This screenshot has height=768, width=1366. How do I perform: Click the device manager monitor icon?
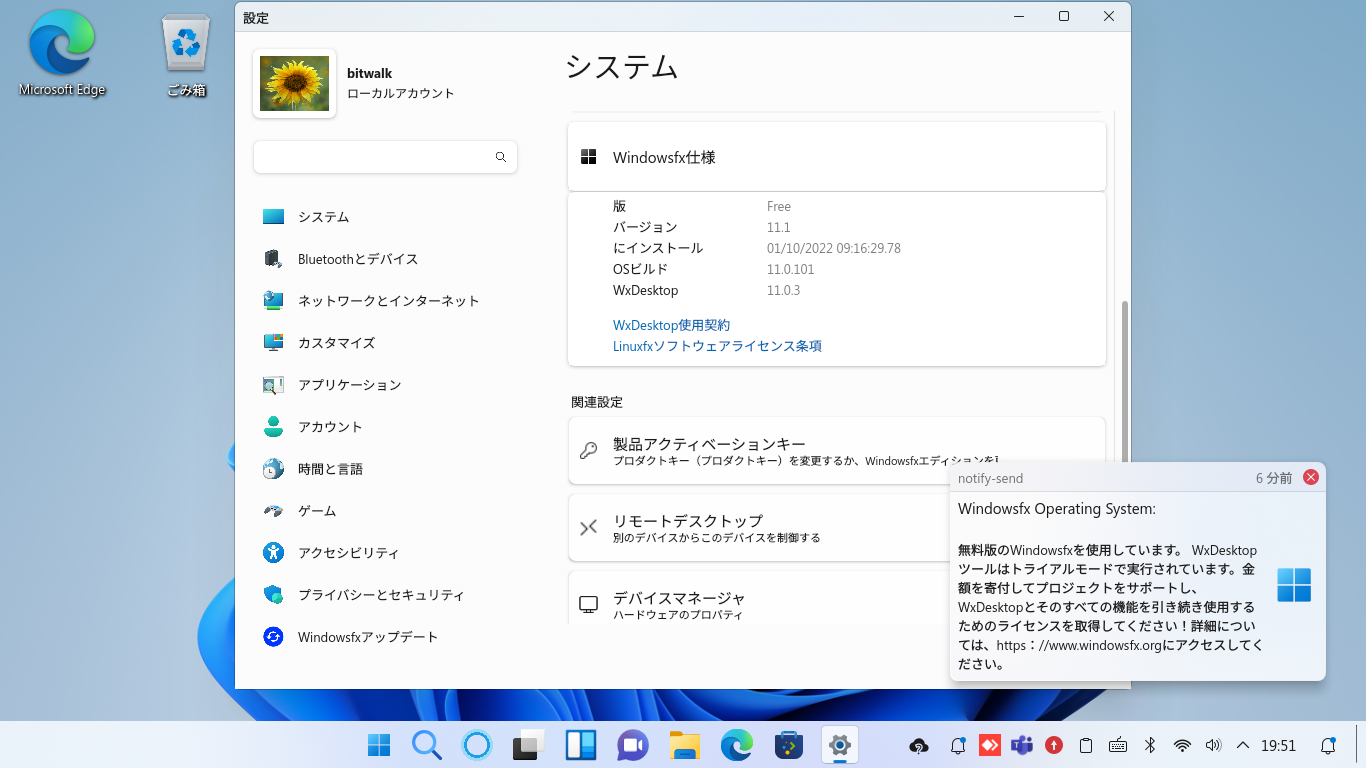[x=588, y=604]
